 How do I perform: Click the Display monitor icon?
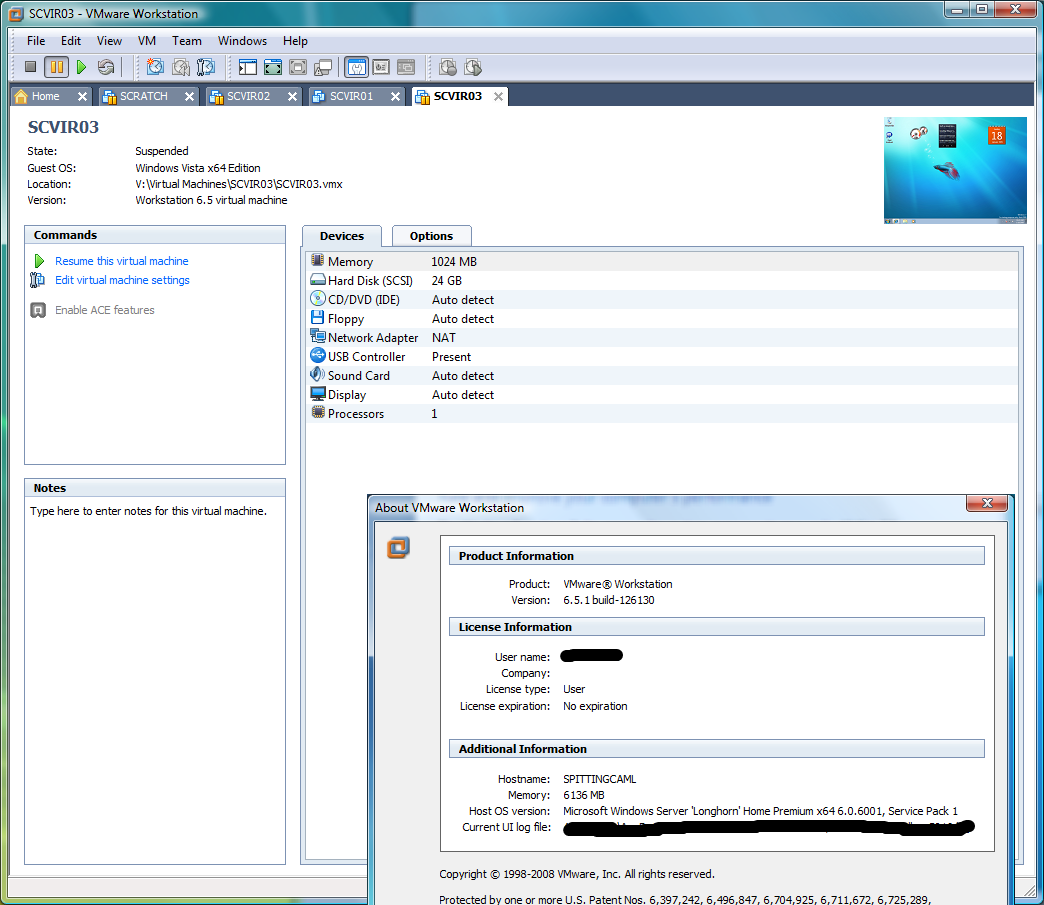318,394
